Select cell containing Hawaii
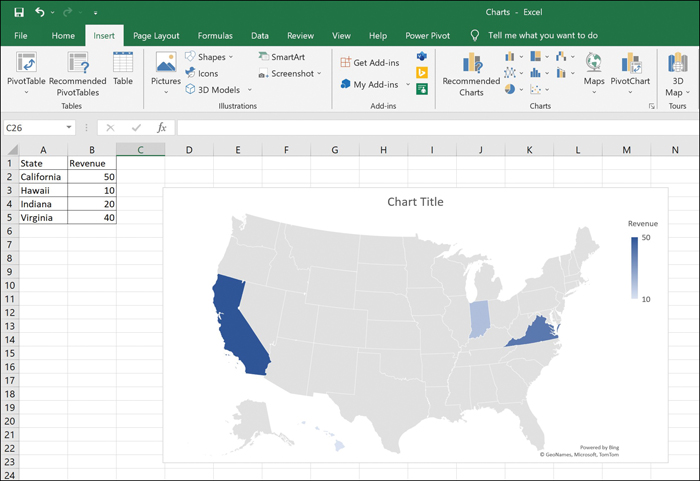700x481 pixels. click(x=43, y=190)
